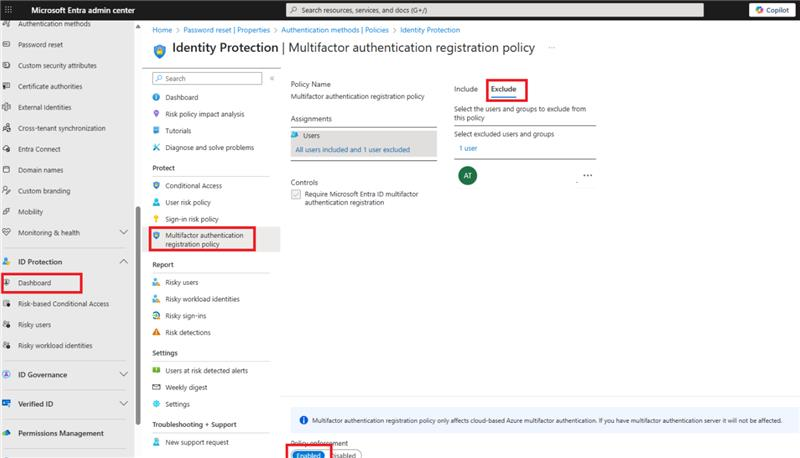The width and height of the screenshot is (800, 458).
Task: Go to Home breadcrumb
Action: point(162,30)
